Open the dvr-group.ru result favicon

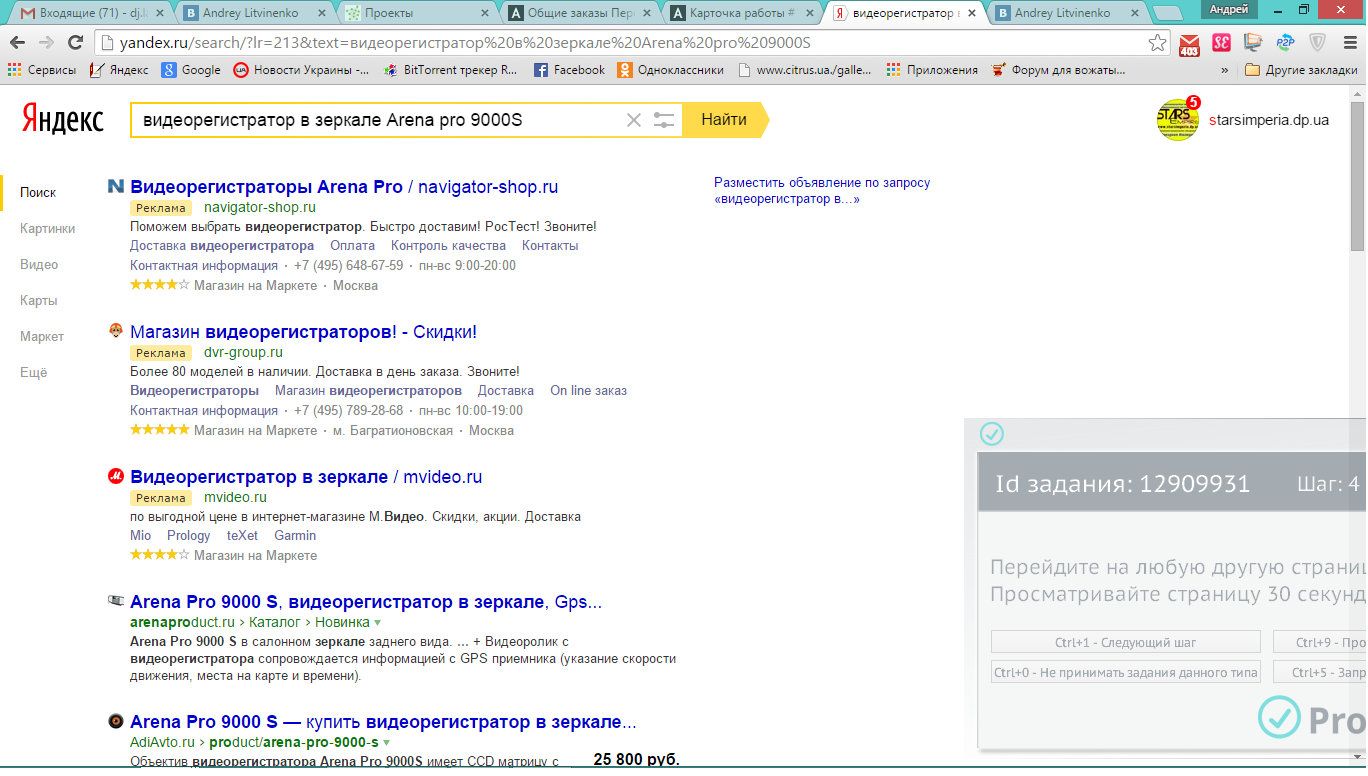(116, 331)
